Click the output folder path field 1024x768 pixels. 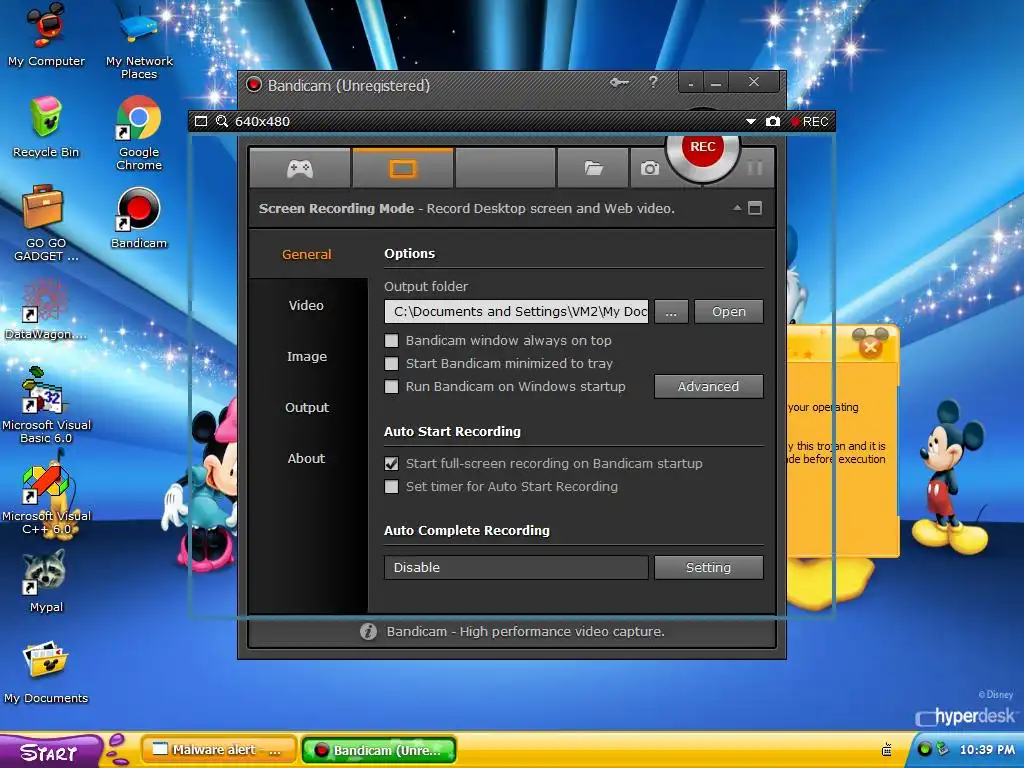tap(517, 312)
